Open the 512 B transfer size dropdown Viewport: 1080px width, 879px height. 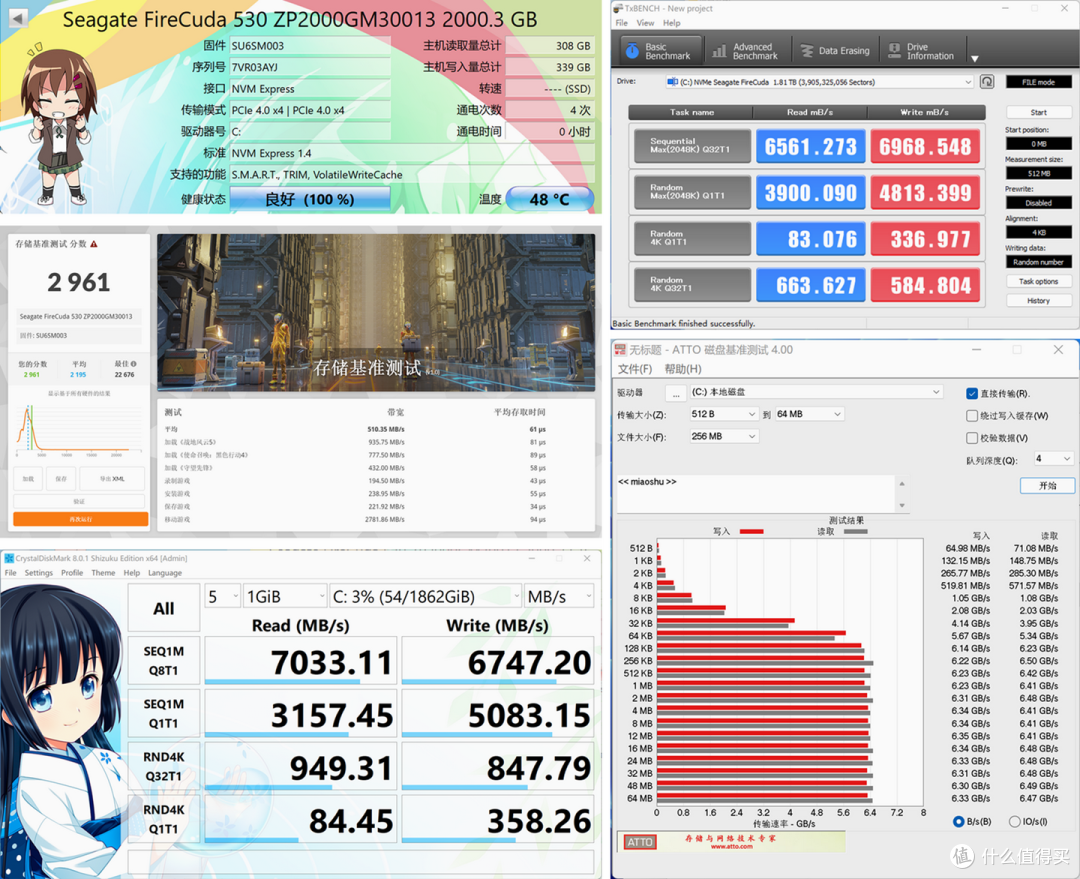point(723,415)
